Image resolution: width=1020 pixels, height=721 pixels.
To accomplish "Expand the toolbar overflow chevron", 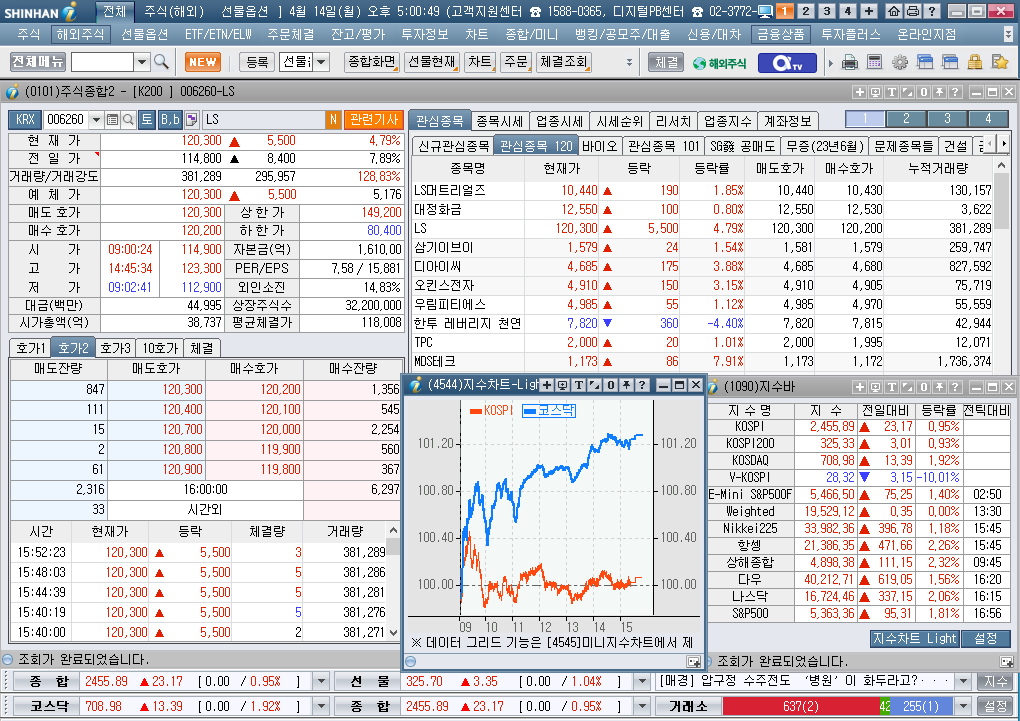I will pos(629,62).
